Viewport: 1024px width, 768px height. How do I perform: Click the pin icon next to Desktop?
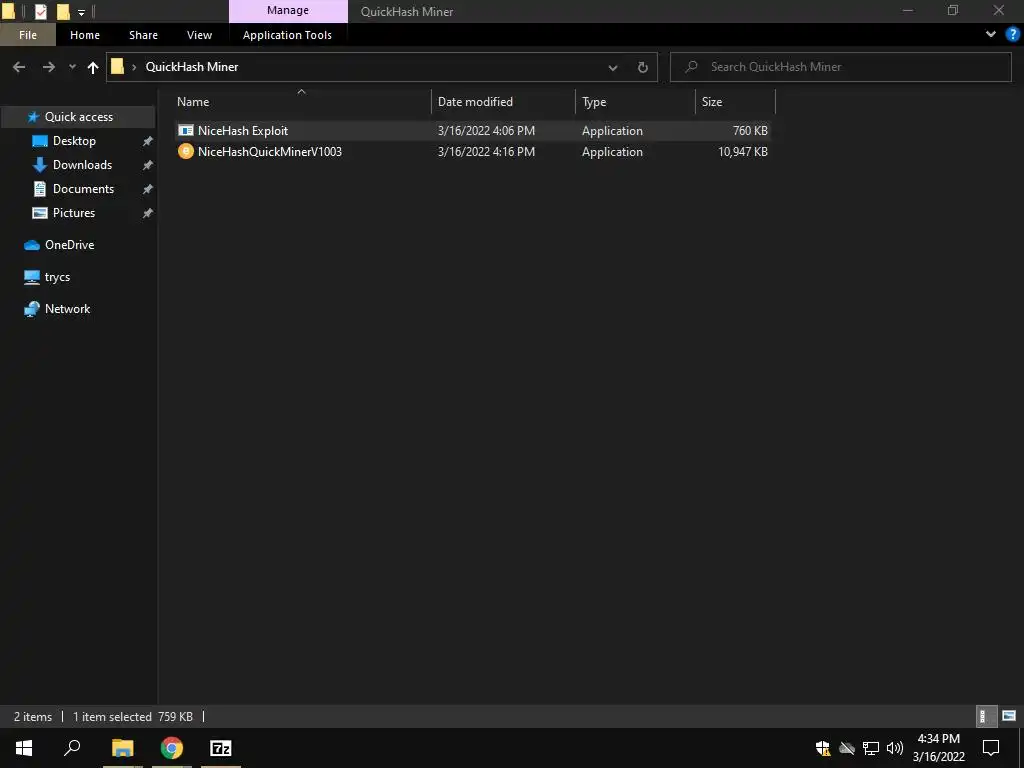coord(148,141)
